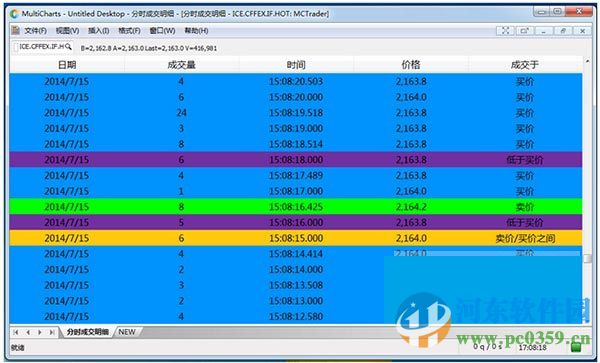This screenshot has height=363, width=600.
Task: Select time cell 15:08:13.000
Action: [x=296, y=301]
